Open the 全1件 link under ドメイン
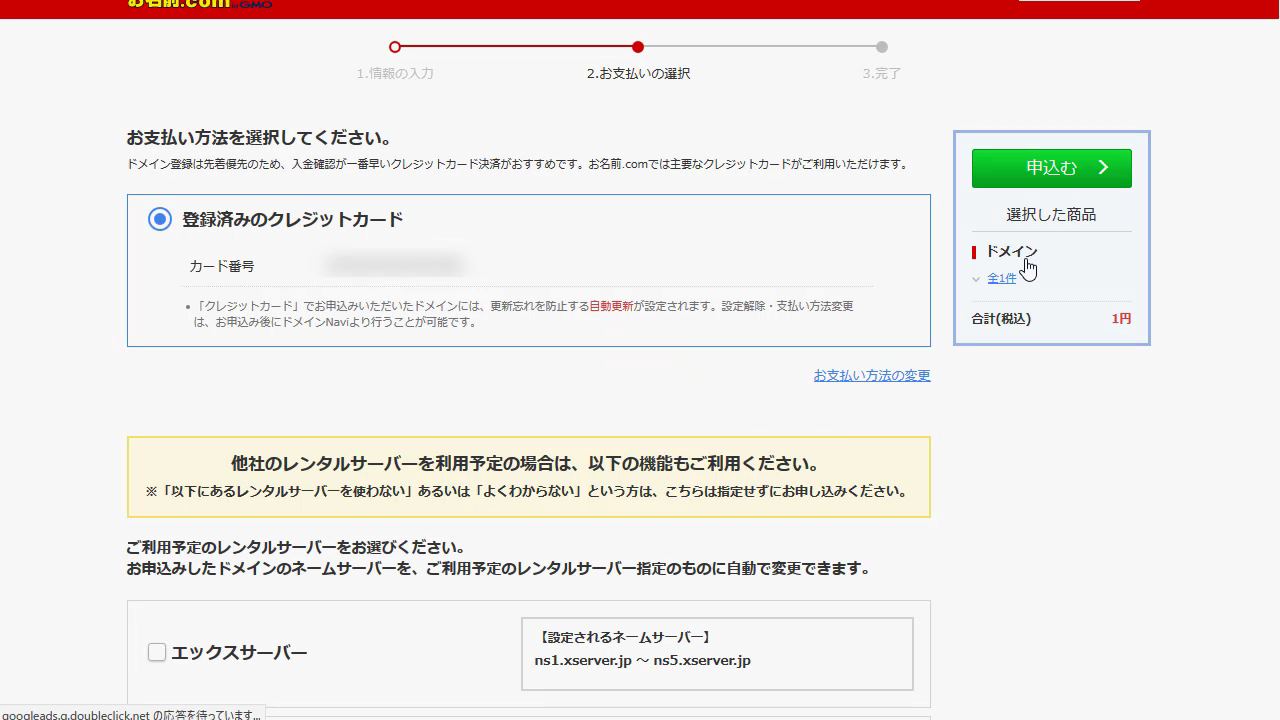 point(1001,279)
